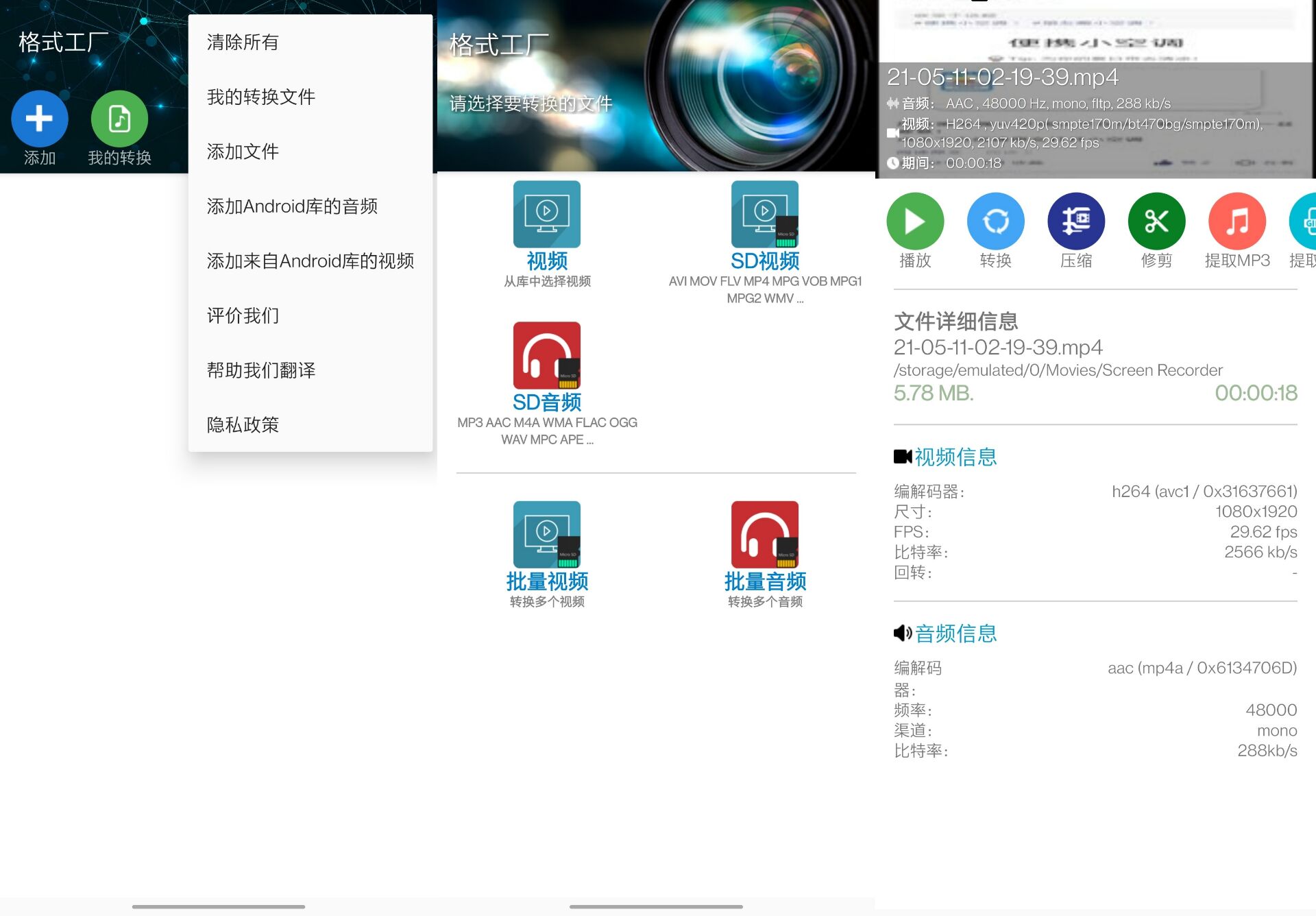Image resolution: width=1316 pixels, height=916 pixels.
Task: Select the 修剪 scissors trim icon
Action: point(1156,221)
